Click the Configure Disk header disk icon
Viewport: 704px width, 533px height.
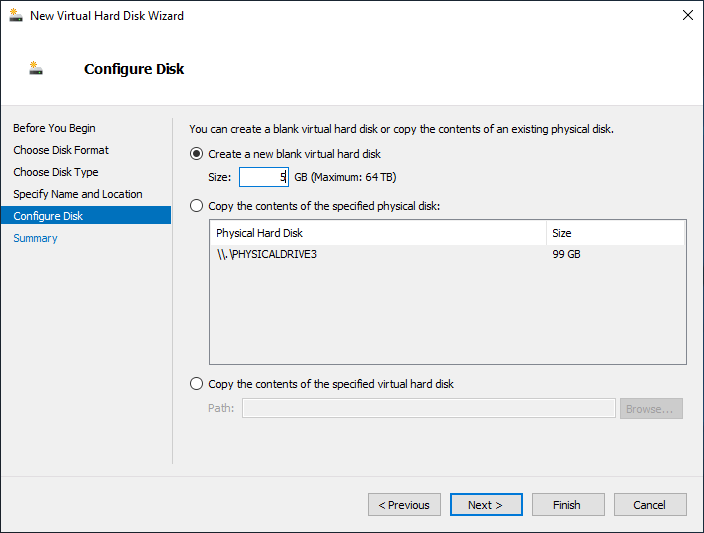click(x=36, y=68)
